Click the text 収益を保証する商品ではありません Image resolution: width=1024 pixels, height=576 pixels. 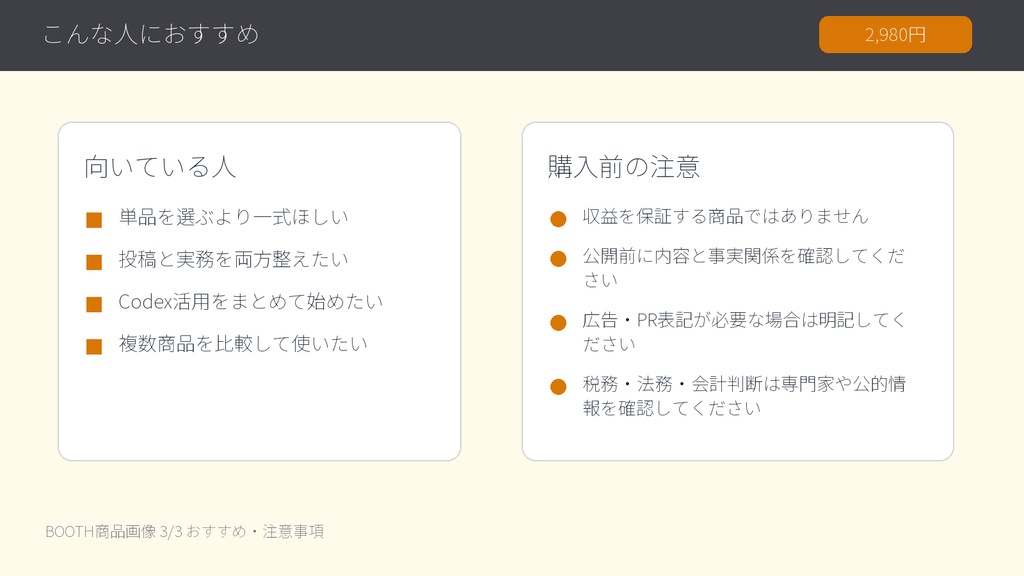(726, 216)
